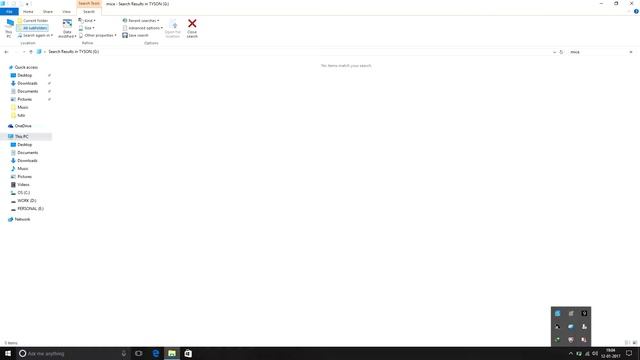This screenshot has height=360, width=640.
Task: Open the Action Center notifications icon
Action: [629, 353]
